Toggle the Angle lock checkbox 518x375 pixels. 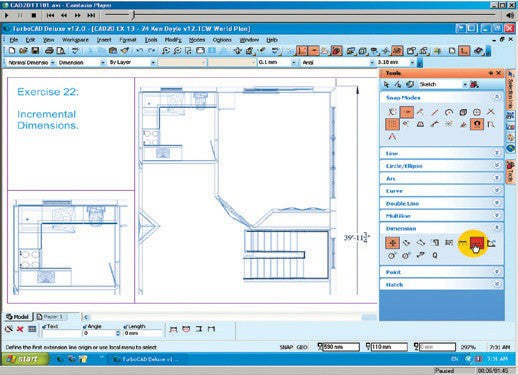pyautogui.click(x=84, y=326)
